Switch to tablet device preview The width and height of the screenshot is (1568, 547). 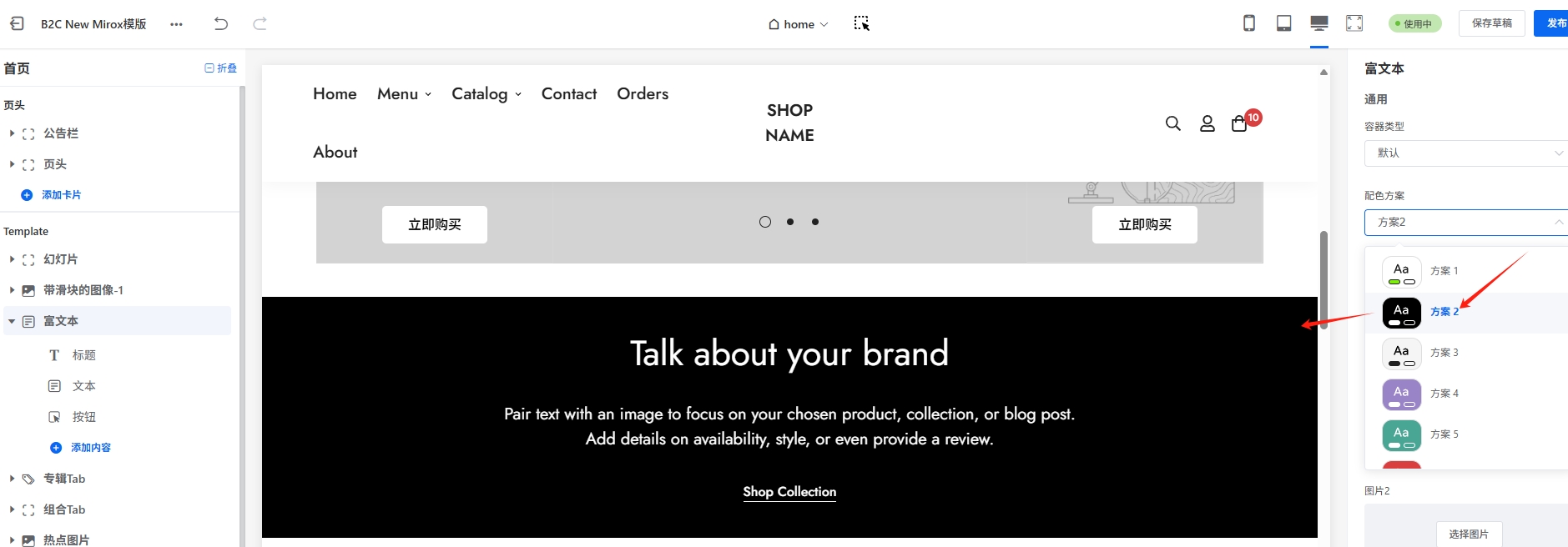(1284, 23)
